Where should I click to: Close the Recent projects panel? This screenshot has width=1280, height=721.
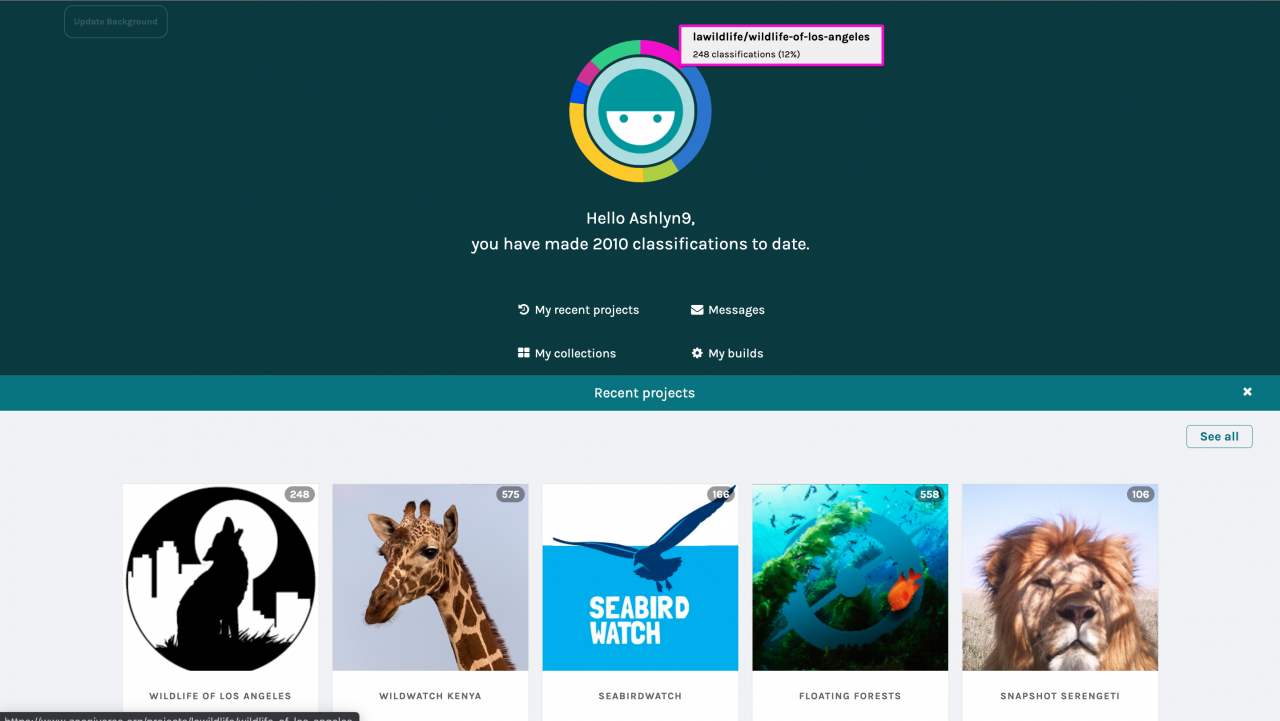[1247, 392]
